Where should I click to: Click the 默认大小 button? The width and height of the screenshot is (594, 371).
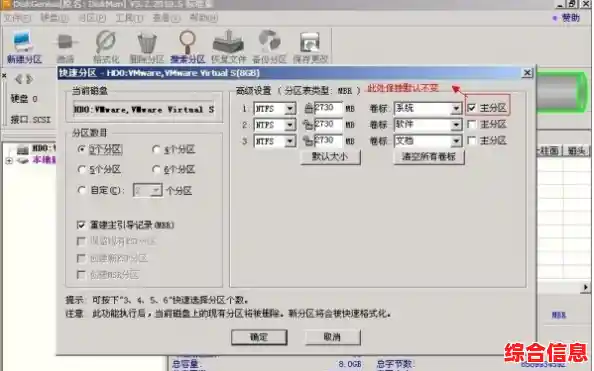[x=330, y=157]
